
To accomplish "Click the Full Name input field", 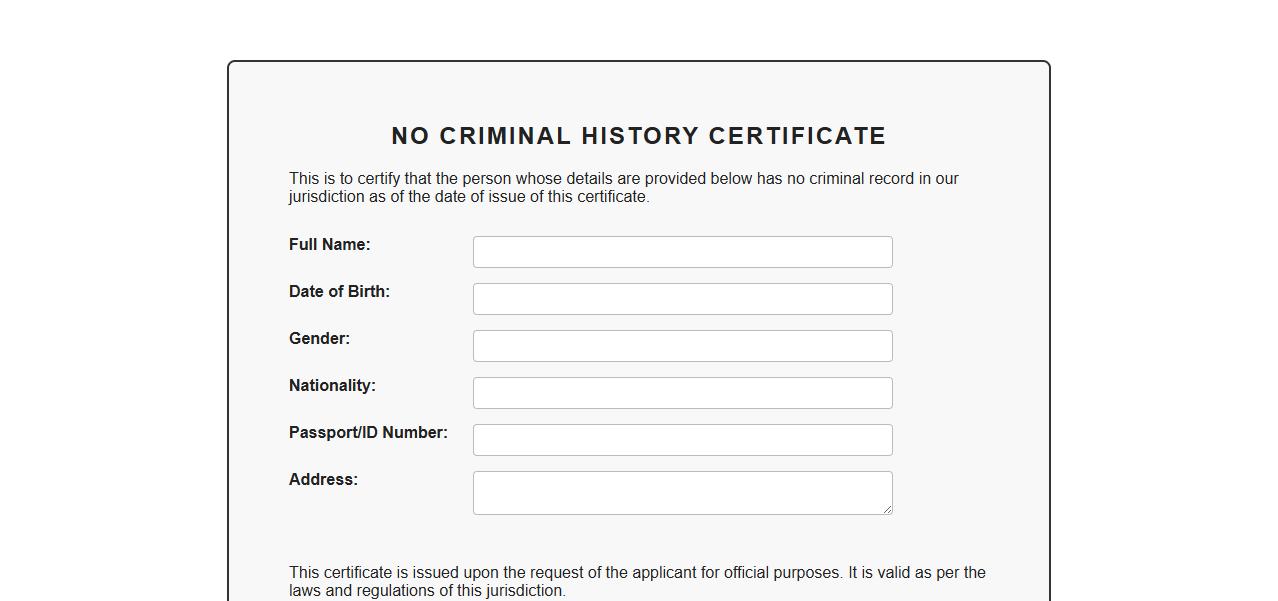I will (682, 252).
